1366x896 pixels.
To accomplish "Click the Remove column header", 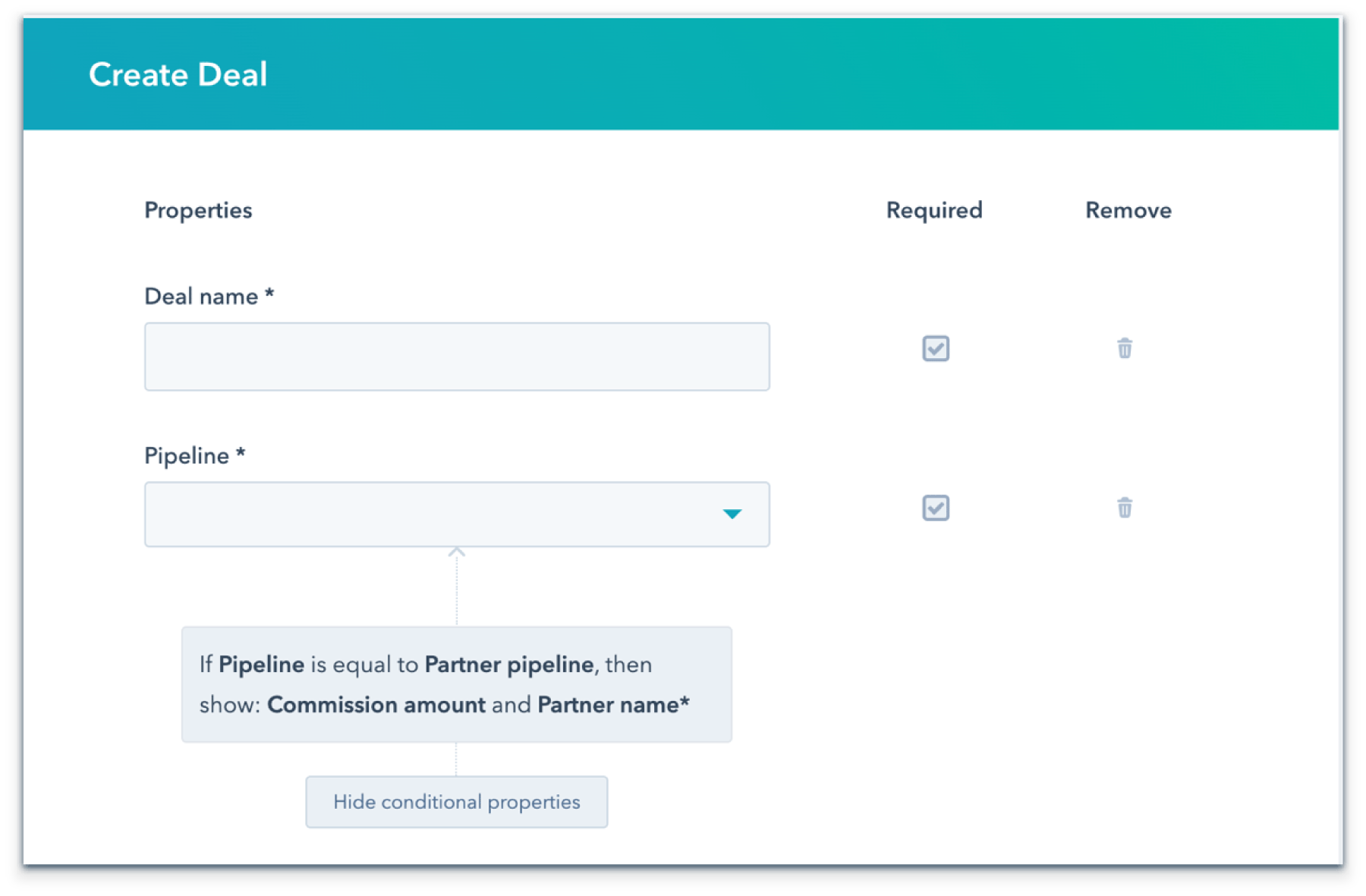I will pyautogui.click(x=1128, y=210).
